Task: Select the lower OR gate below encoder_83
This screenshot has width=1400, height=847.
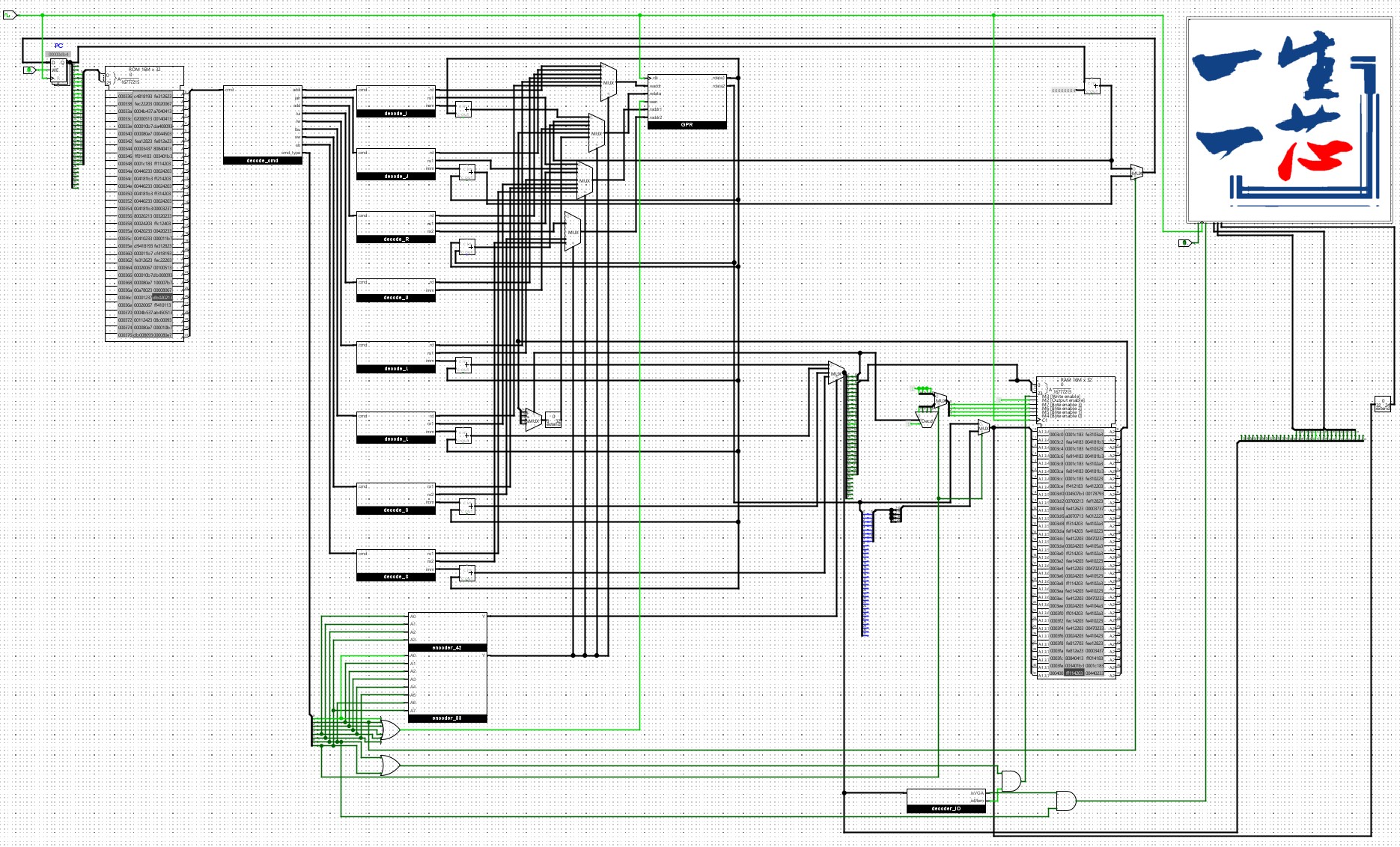Action: pyautogui.click(x=389, y=765)
